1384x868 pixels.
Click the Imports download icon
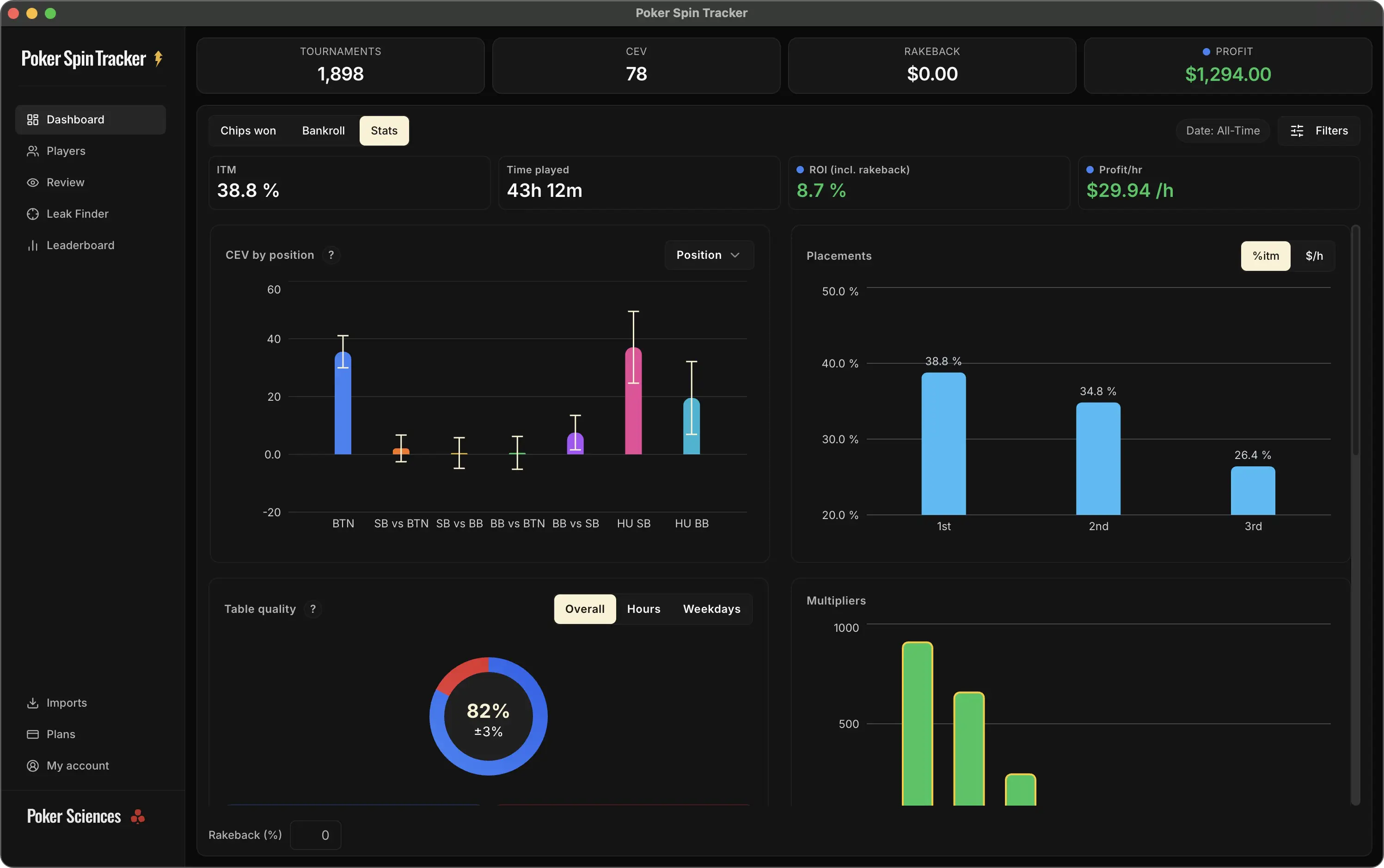tap(33, 703)
